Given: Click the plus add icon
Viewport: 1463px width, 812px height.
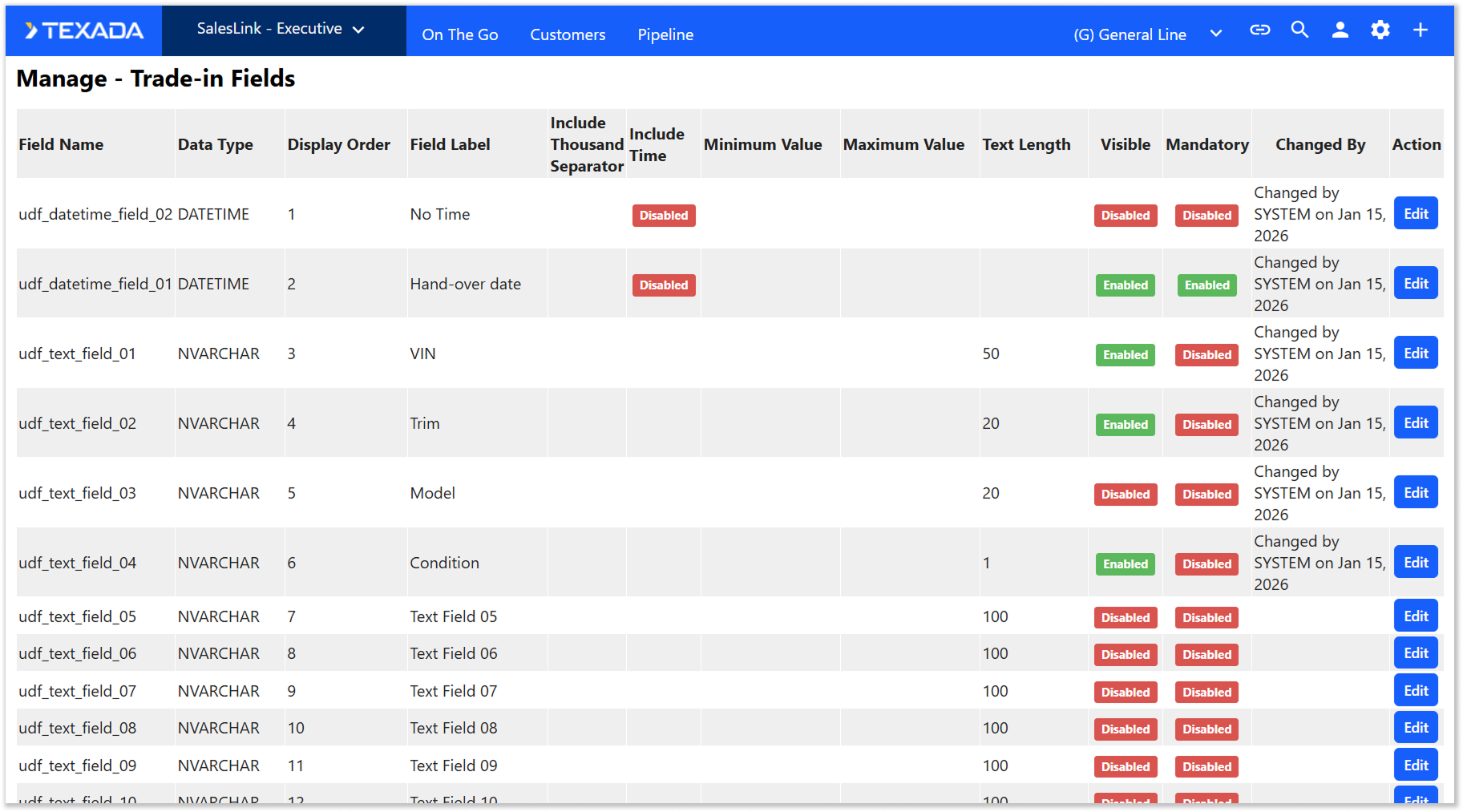Looking at the screenshot, I should point(1420,30).
